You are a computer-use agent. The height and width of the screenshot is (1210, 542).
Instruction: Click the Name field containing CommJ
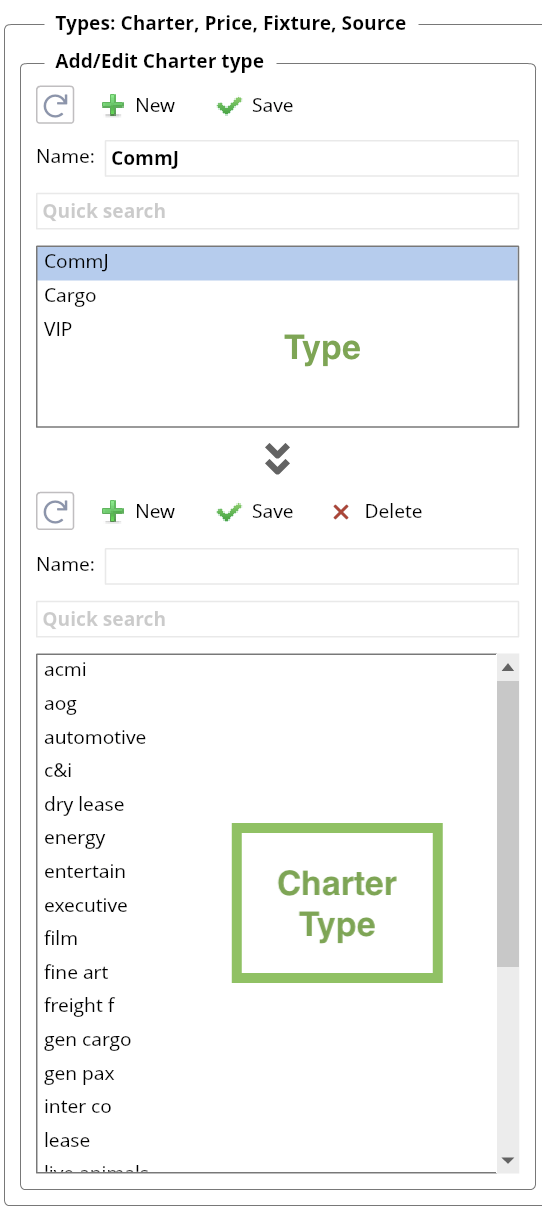pyautogui.click(x=312, y=158)
